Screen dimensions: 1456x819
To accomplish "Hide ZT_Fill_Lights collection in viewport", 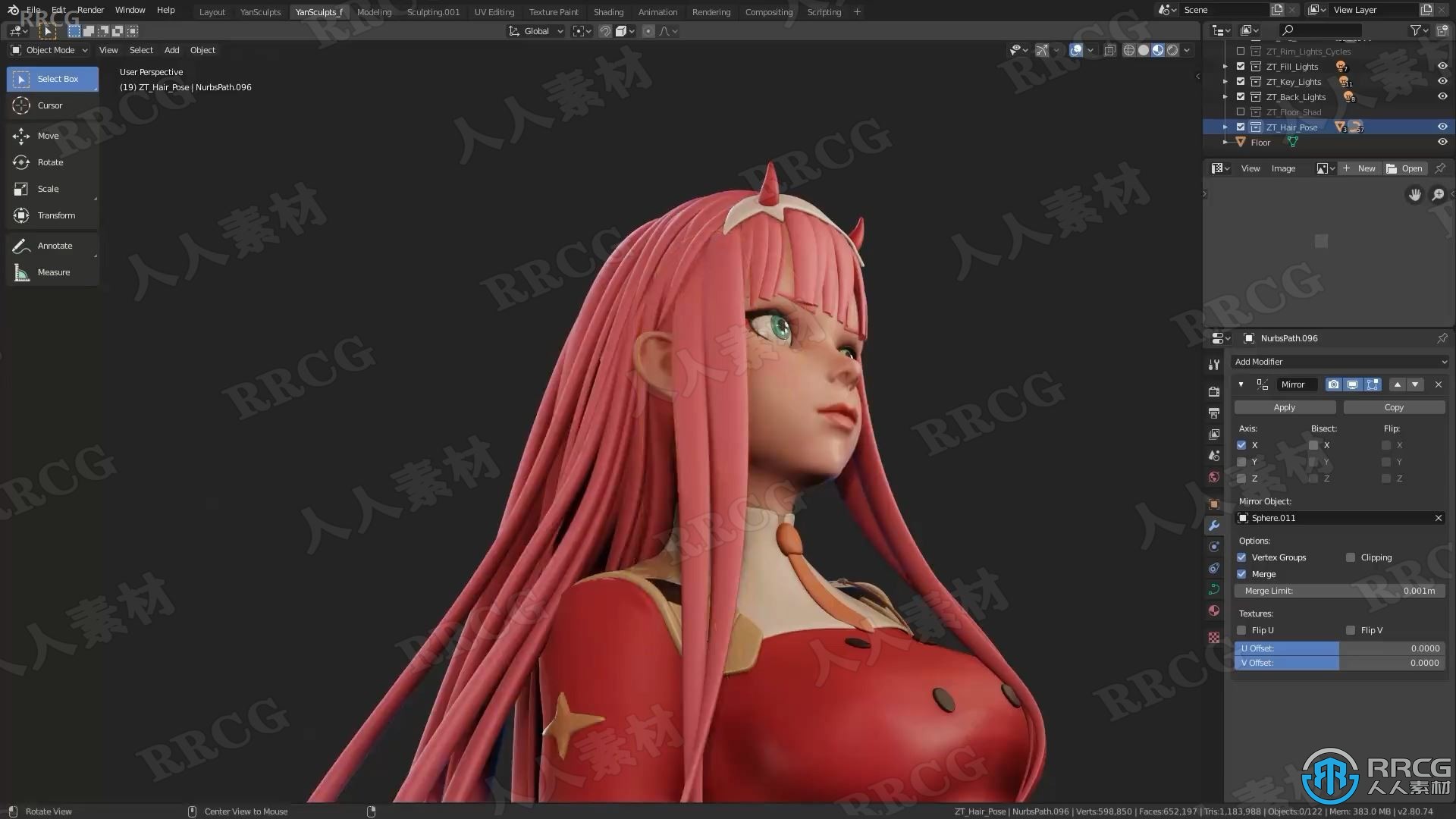I will click(1442, 67).
